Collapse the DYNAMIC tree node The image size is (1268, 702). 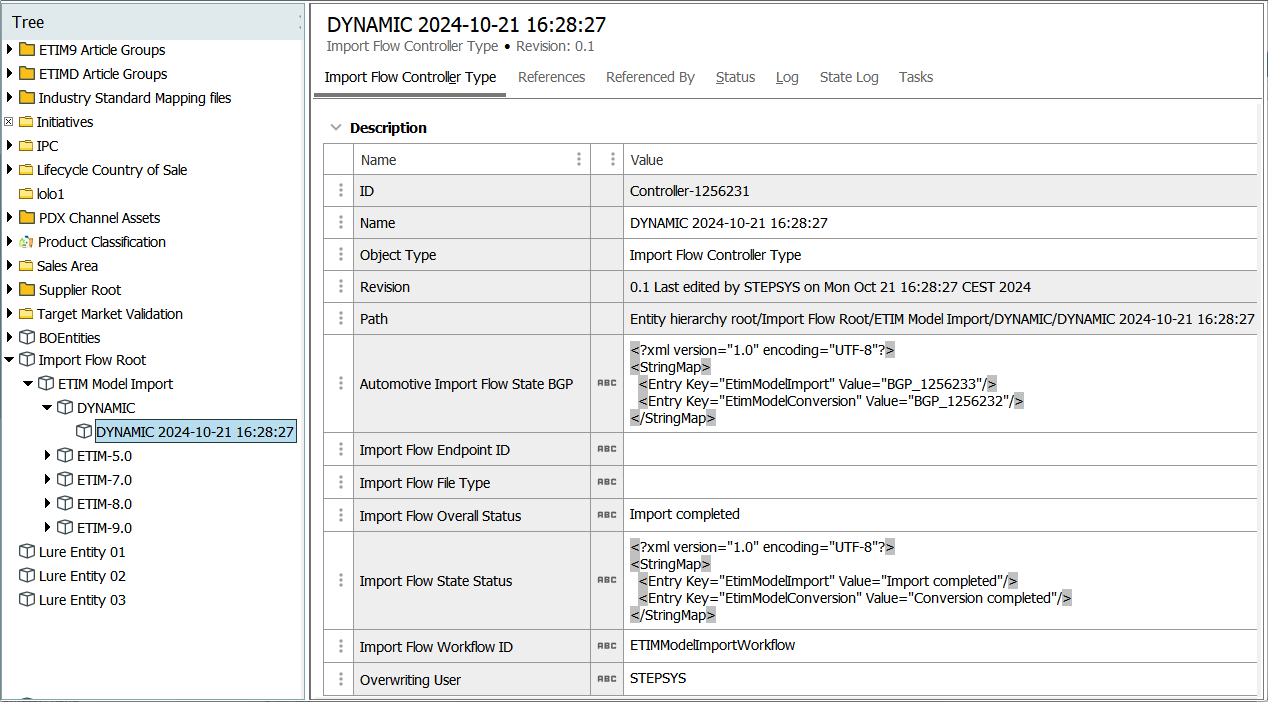tap(47, 408)
